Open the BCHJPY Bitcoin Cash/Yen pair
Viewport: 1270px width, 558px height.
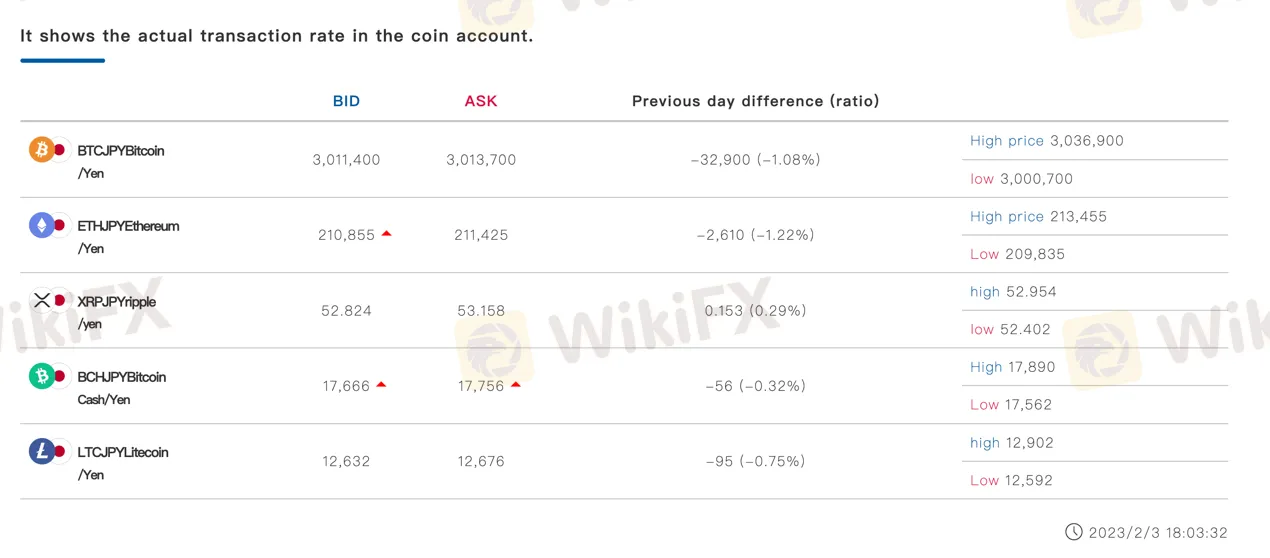[122, 388]
